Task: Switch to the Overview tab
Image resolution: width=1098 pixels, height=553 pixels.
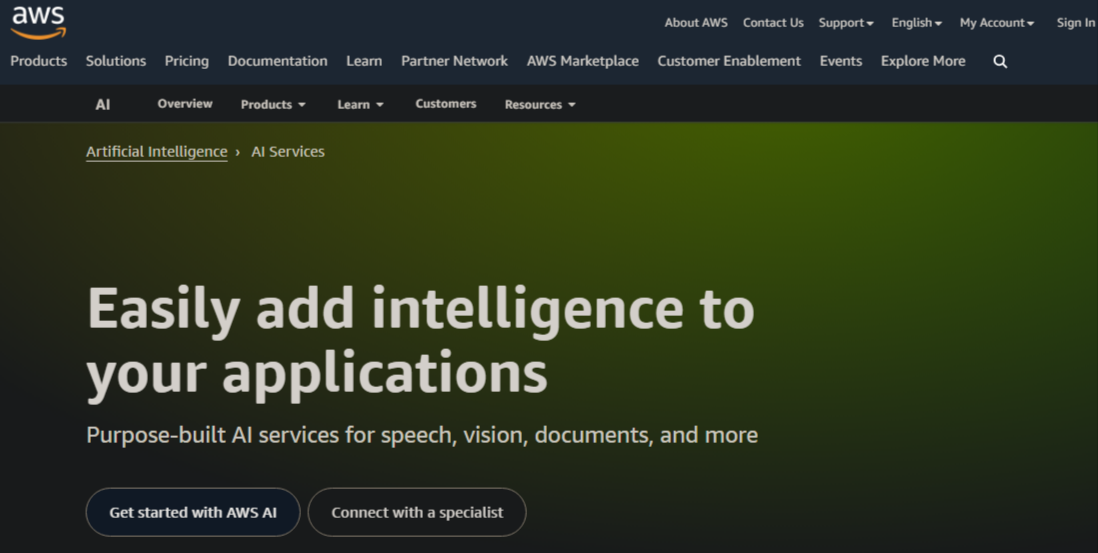Action: point(185,104)
